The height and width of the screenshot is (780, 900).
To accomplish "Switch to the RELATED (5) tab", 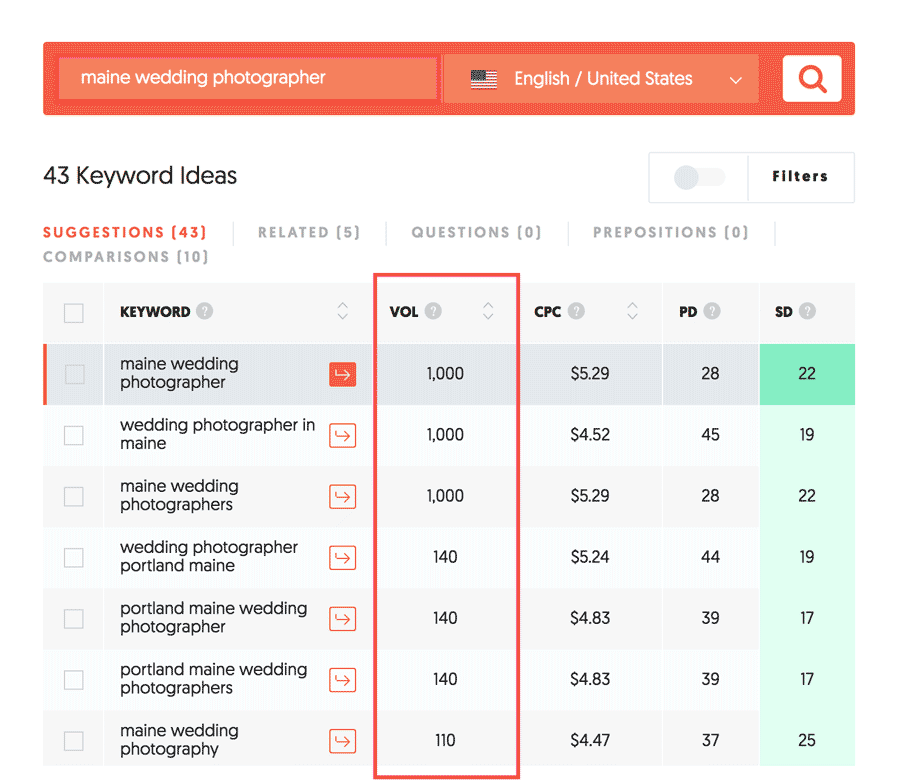I will tap(309, 232).
